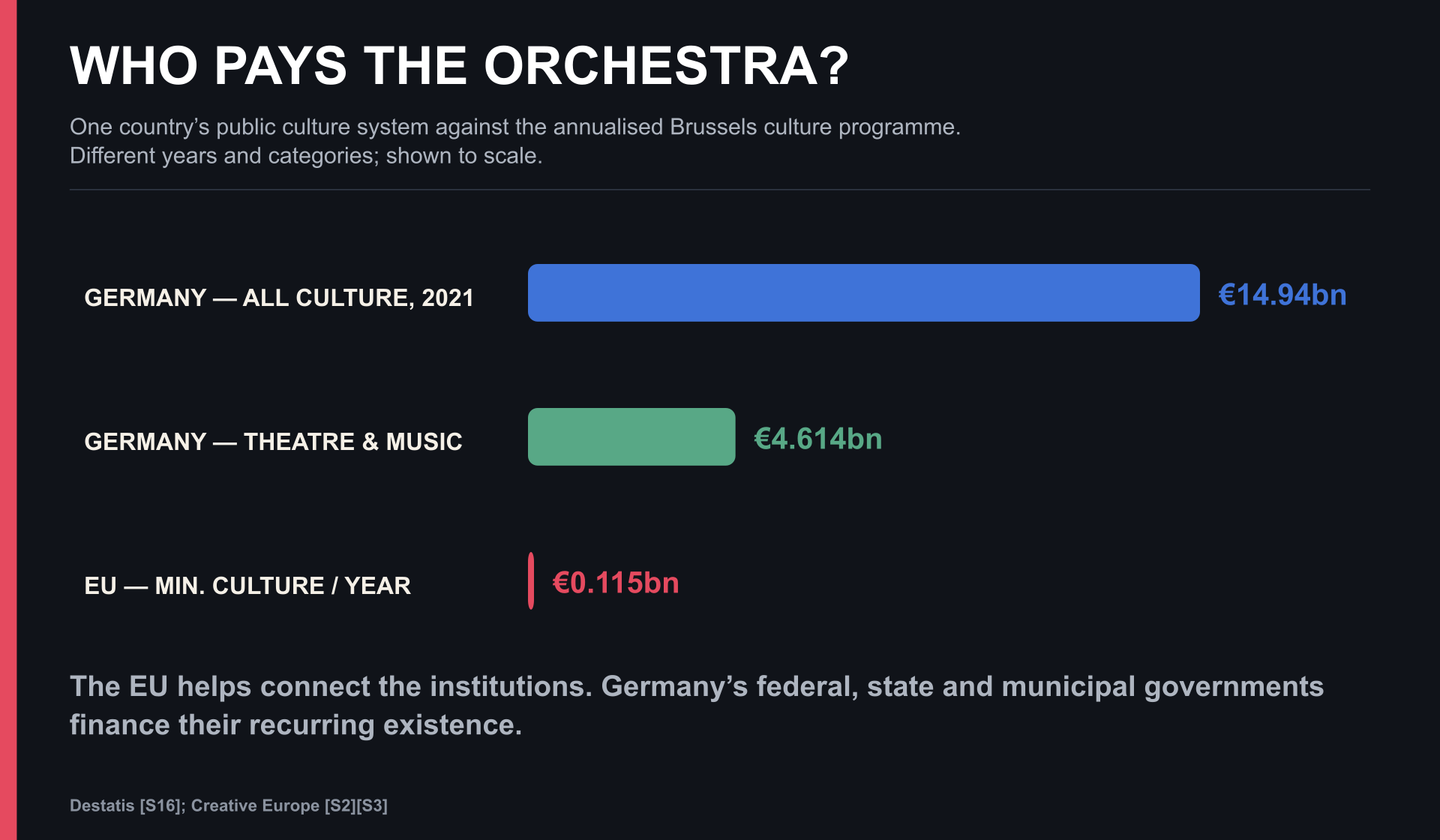Click the 'Who Pays the Orchestra?' title
This screenshot has width=1440, height=840.
[x=459, y=66]
